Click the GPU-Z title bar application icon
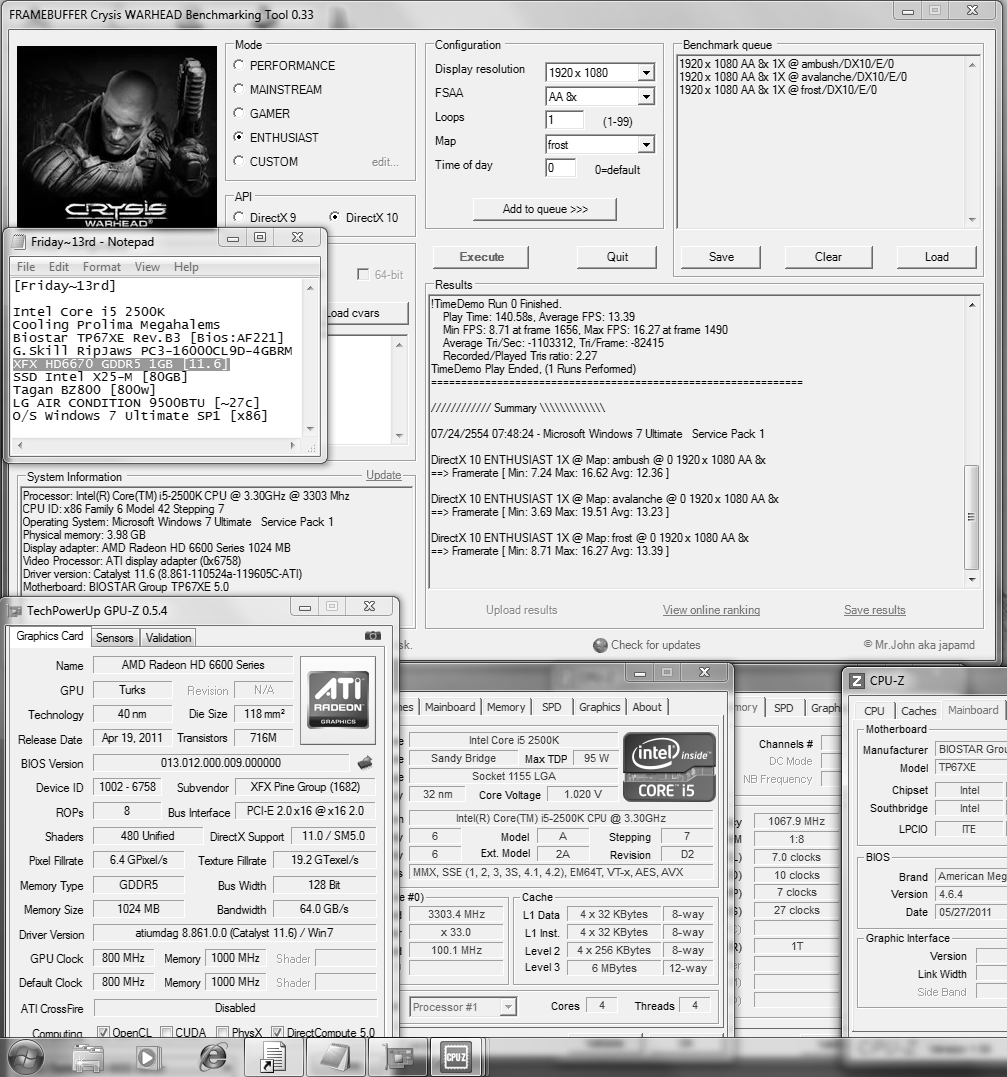 [x=14, y=611]
